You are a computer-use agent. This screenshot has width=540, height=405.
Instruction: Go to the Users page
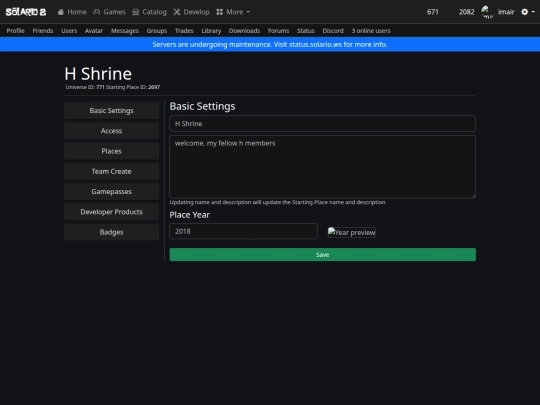[x=69, y=31]
